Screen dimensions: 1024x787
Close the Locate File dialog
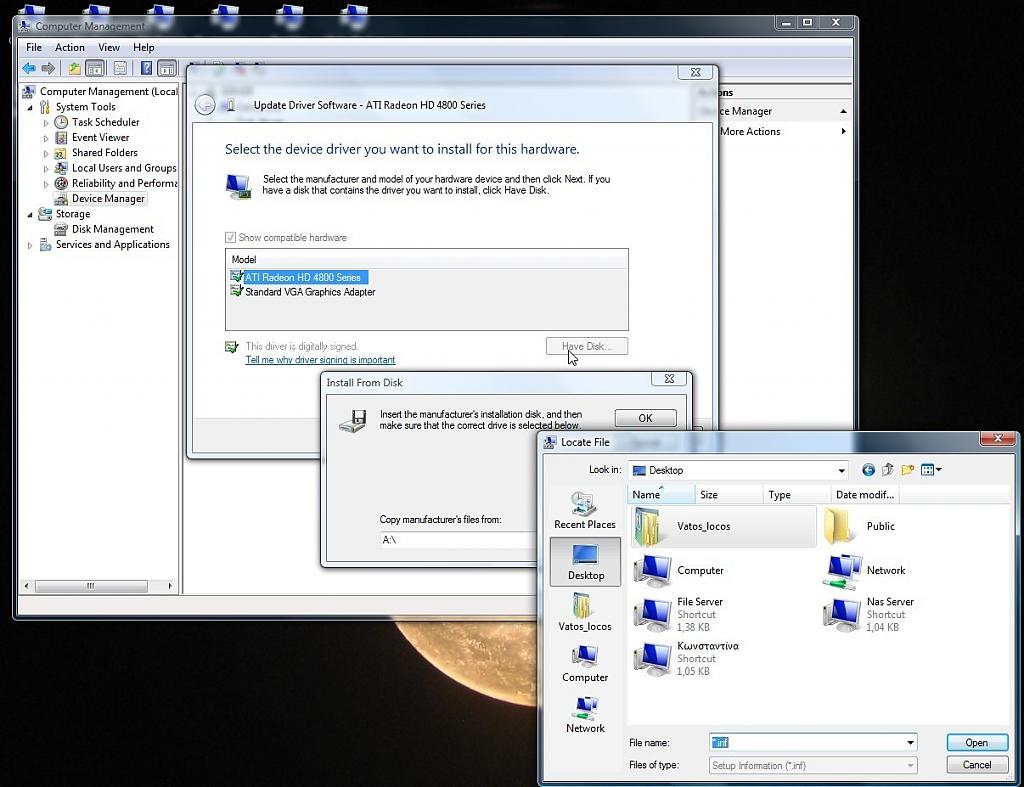pyautogui.click(x=998, y=438)
